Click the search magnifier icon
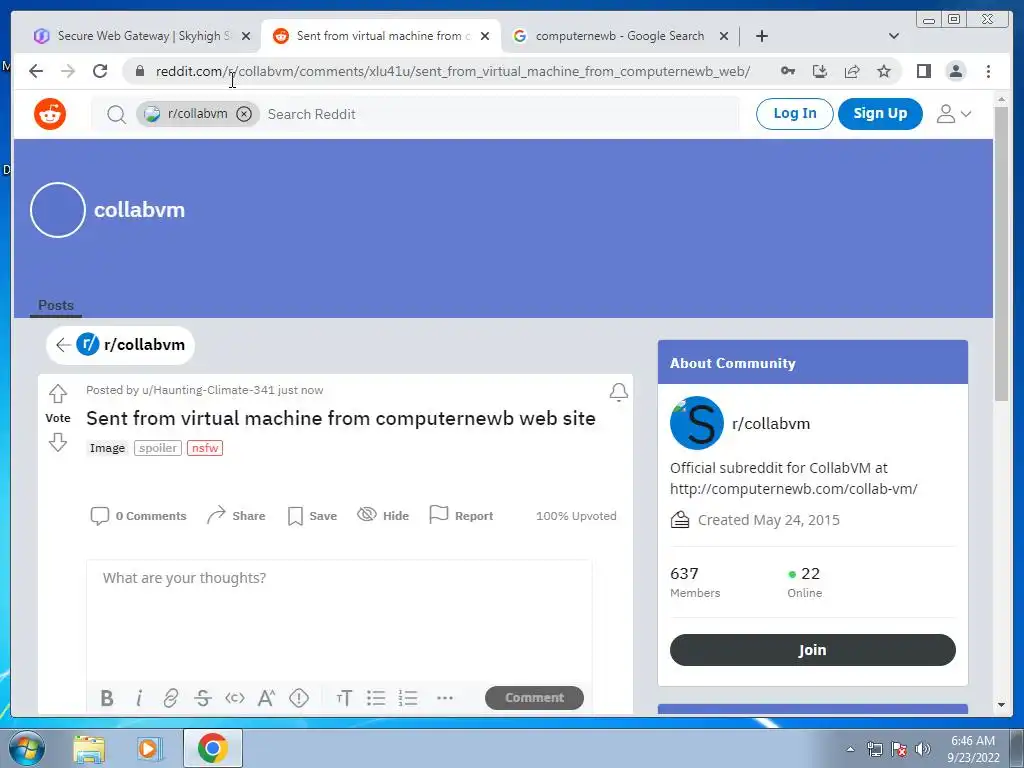Image resolution: width=1024 pixels, height=768 pixels. coord(116,114)
